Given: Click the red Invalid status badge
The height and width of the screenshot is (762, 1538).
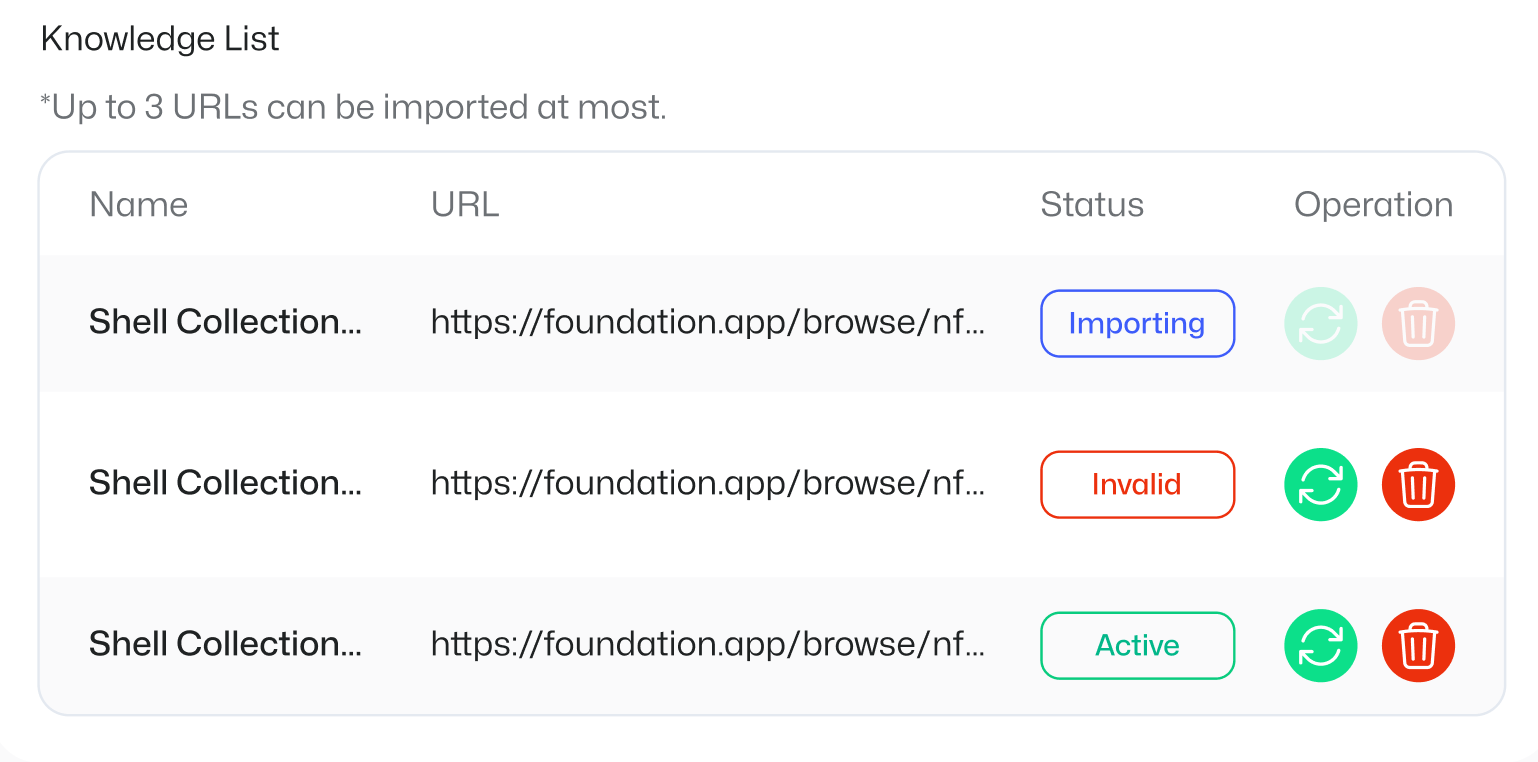Looking at the screenshot, I should (1137, 485).
